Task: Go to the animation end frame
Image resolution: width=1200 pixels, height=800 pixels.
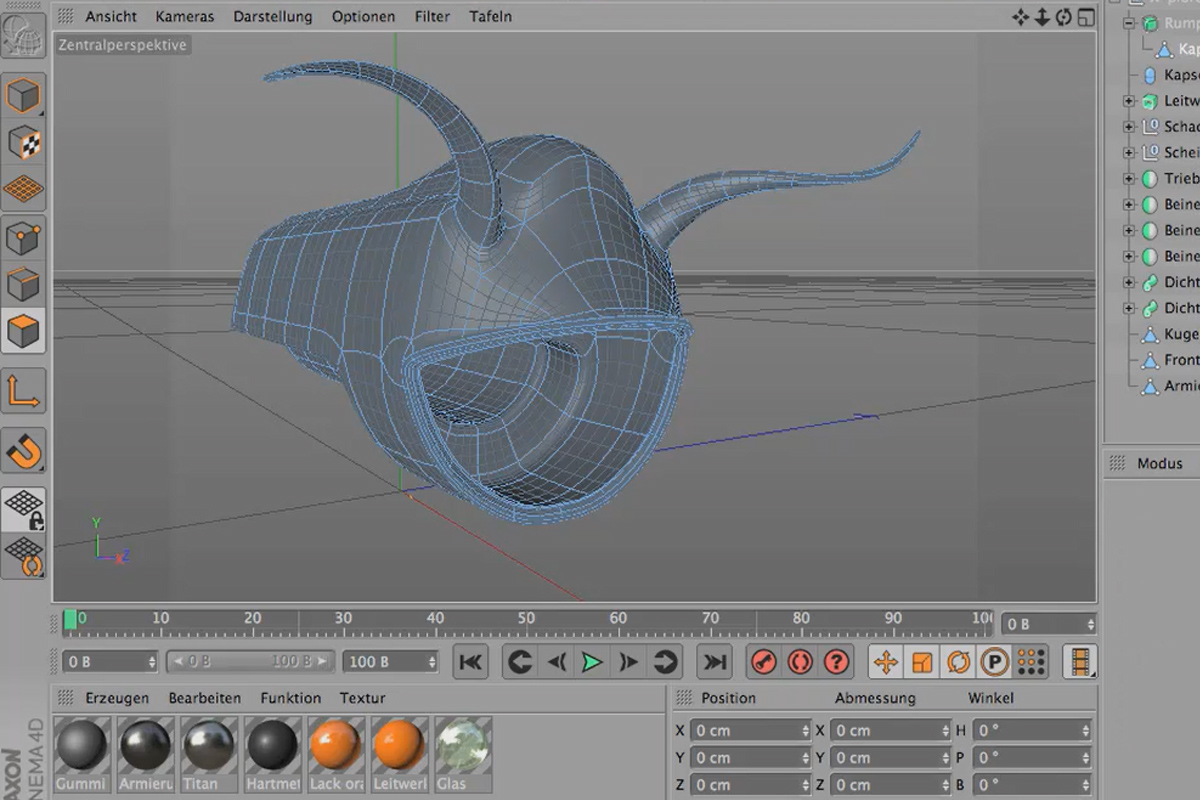Action: click(x=714, y=662)
